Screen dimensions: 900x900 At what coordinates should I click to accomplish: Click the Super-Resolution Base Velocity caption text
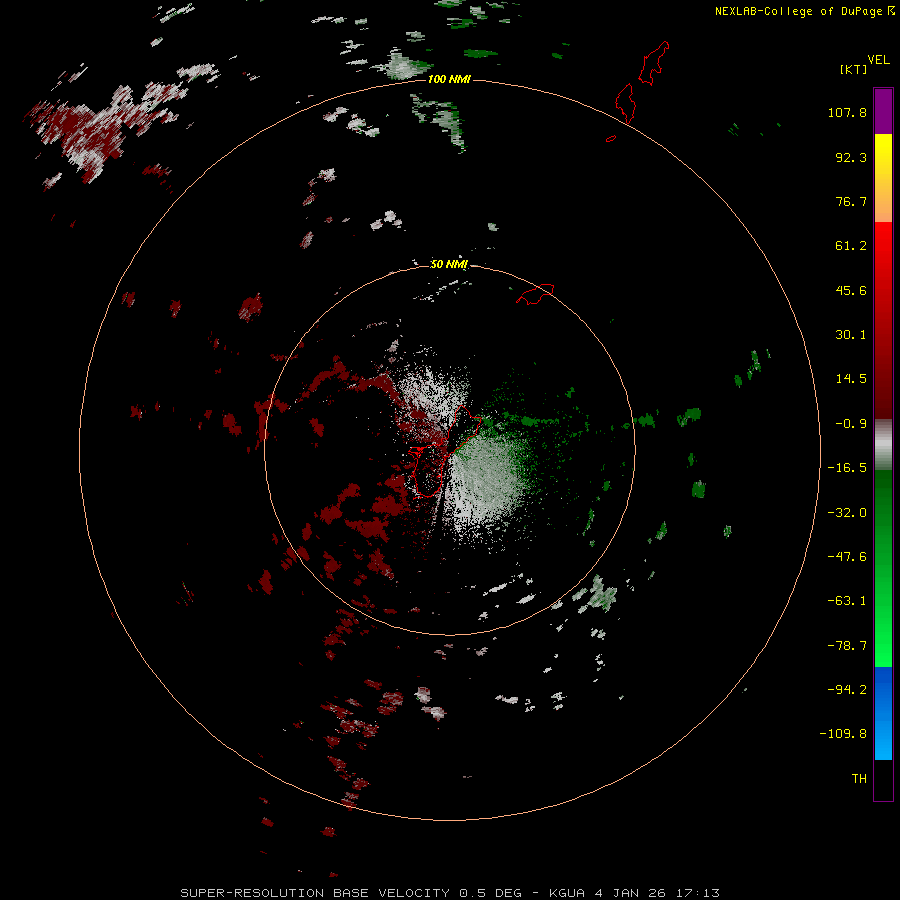click(449, 893)
